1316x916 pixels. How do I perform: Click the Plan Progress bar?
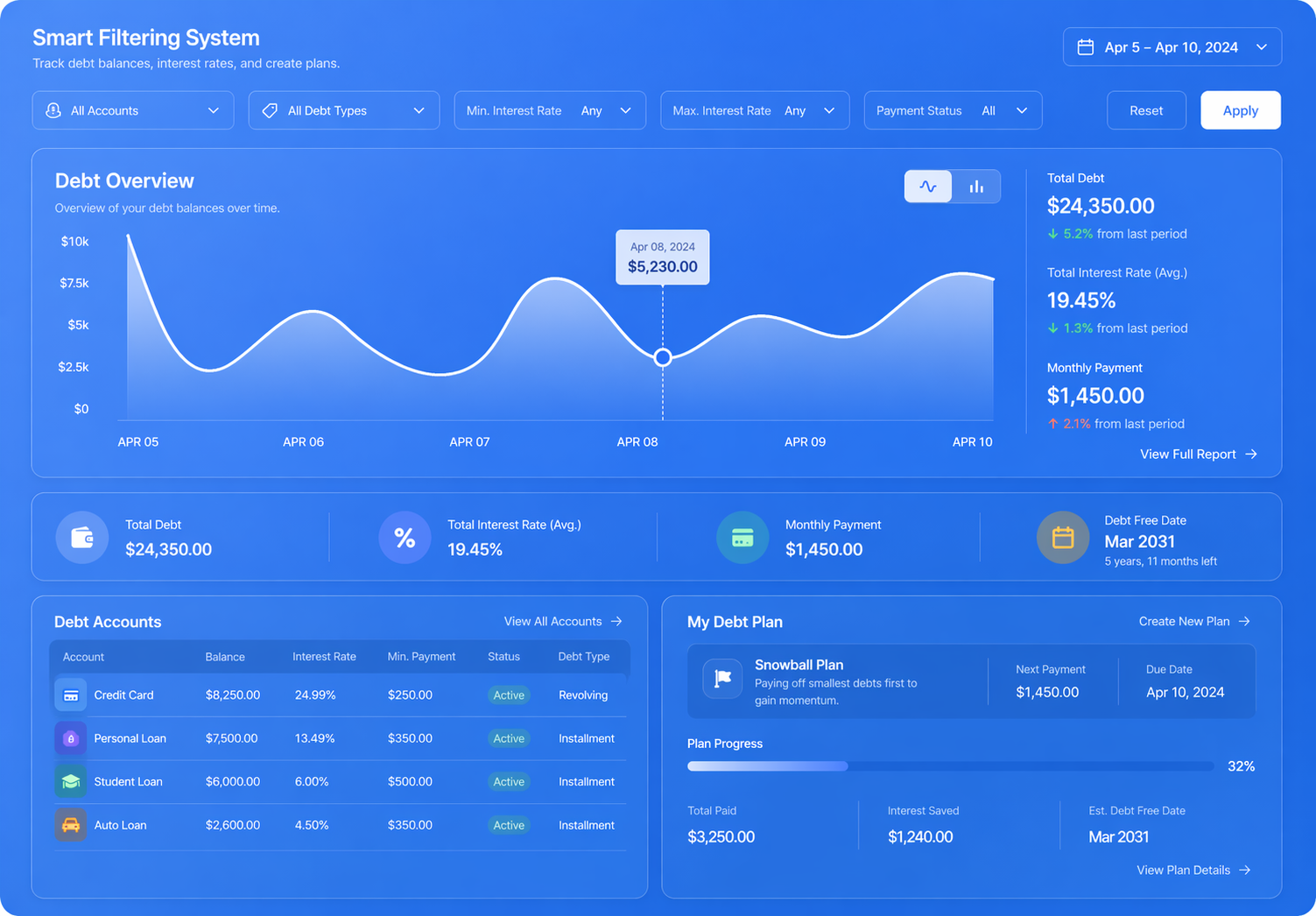click(951, 766)
